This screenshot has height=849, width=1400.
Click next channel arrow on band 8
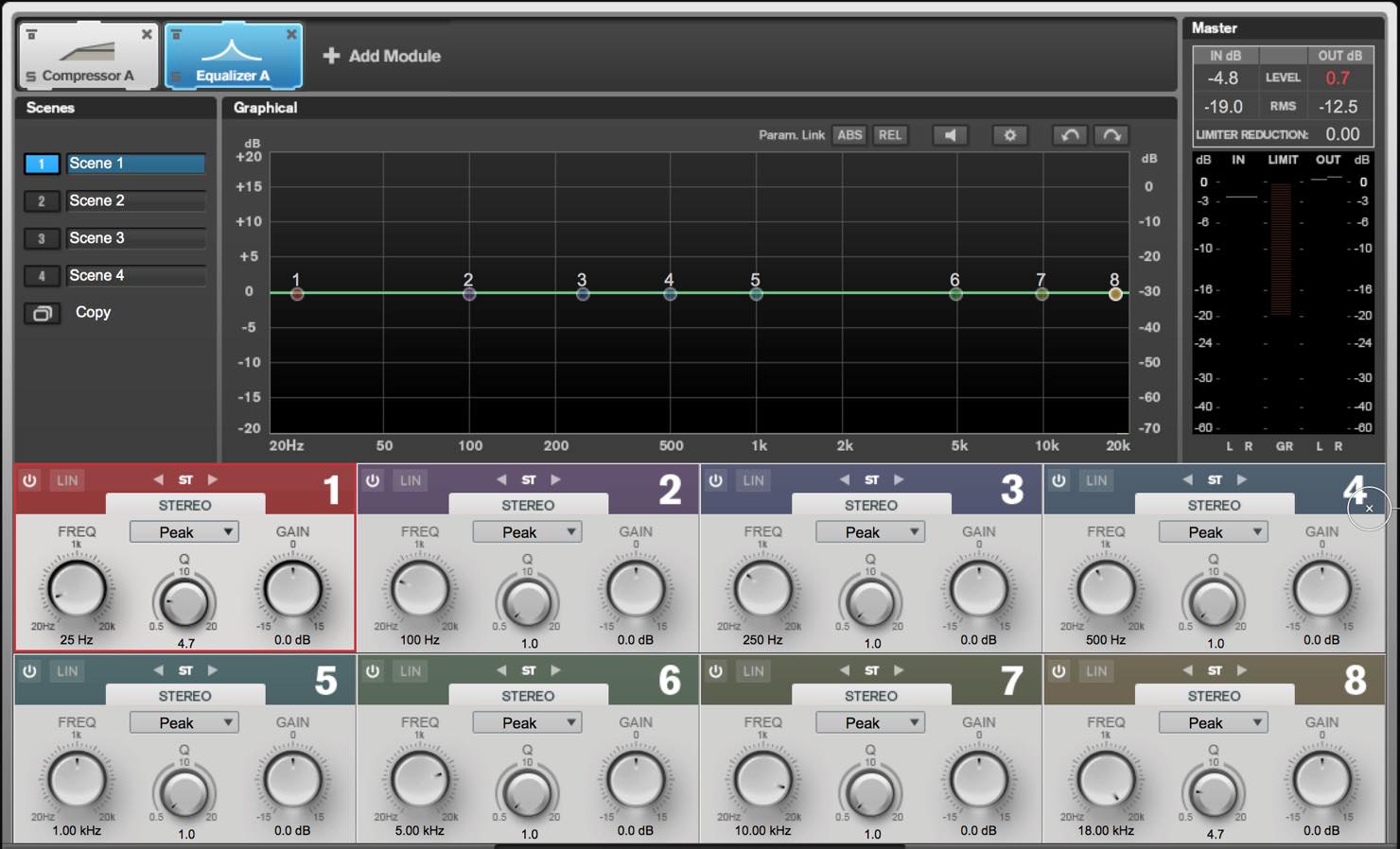click(x=1242, y=670)
